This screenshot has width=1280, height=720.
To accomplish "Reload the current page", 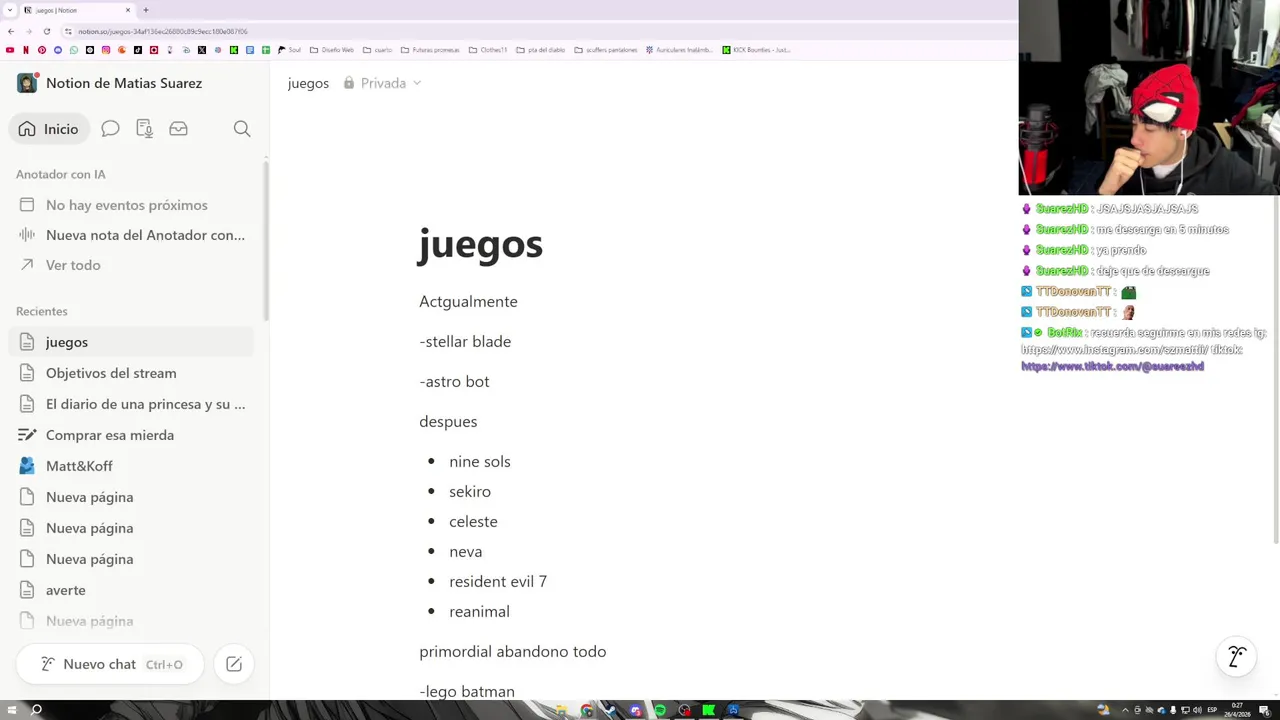I will 46,31.
